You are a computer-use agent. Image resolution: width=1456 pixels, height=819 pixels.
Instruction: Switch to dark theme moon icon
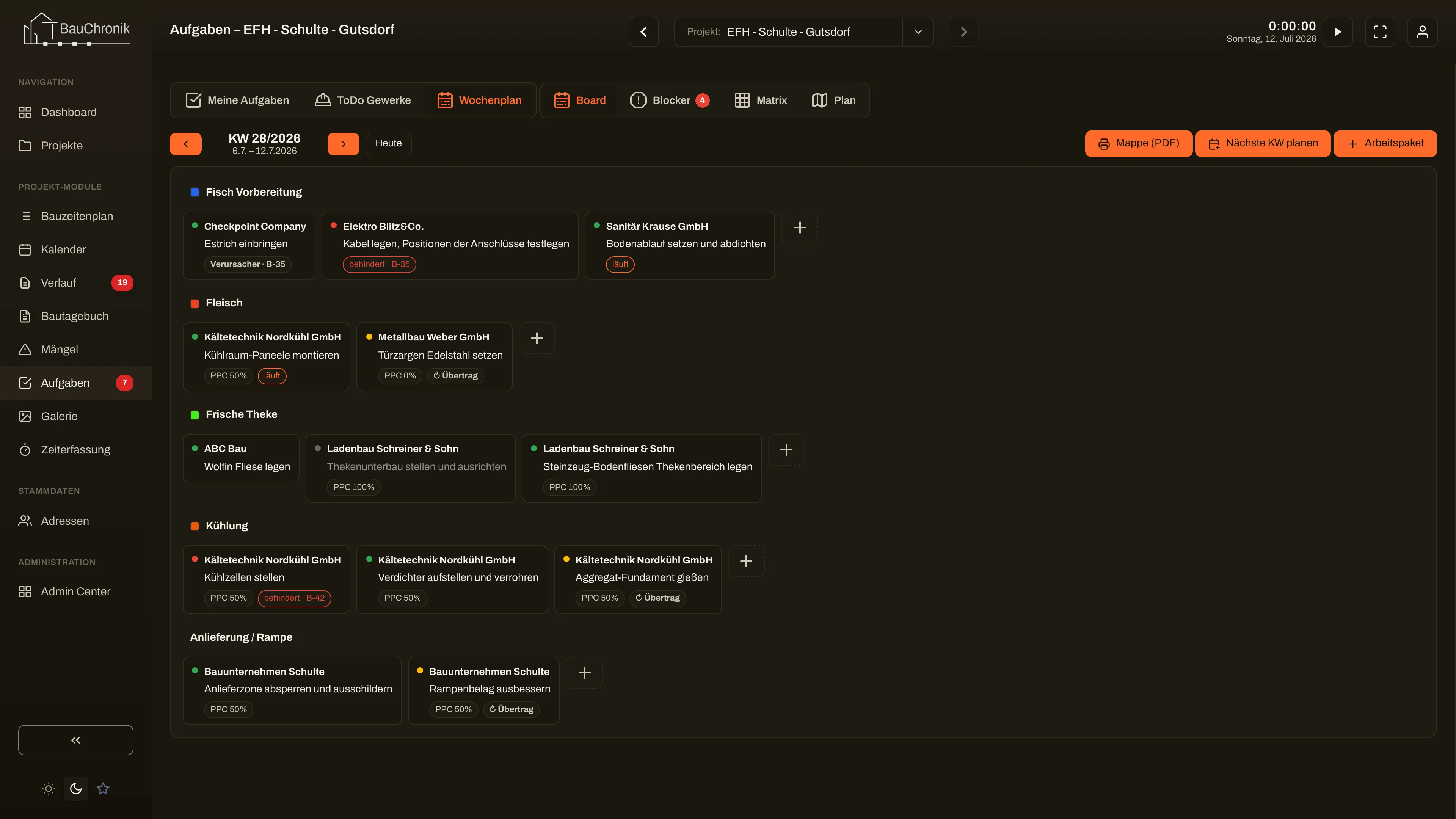(76, 789)
